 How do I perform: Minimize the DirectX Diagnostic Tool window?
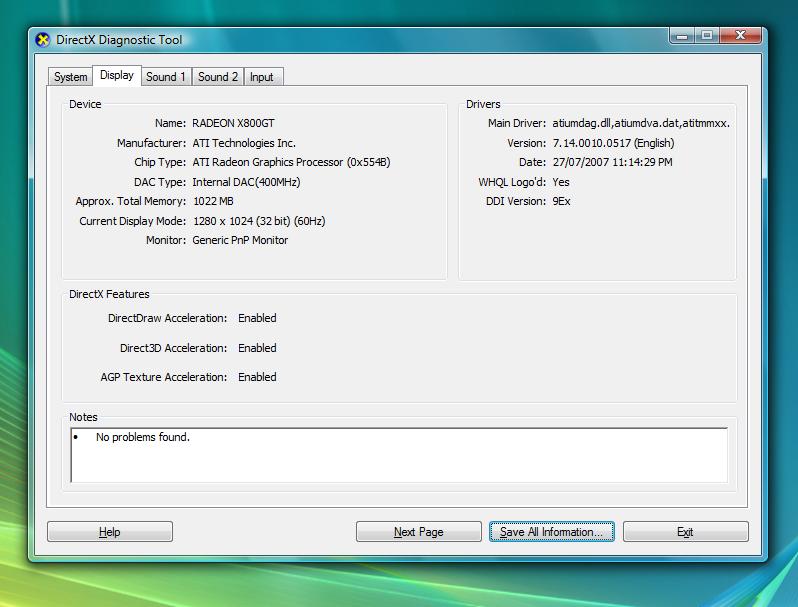point(682,36)
